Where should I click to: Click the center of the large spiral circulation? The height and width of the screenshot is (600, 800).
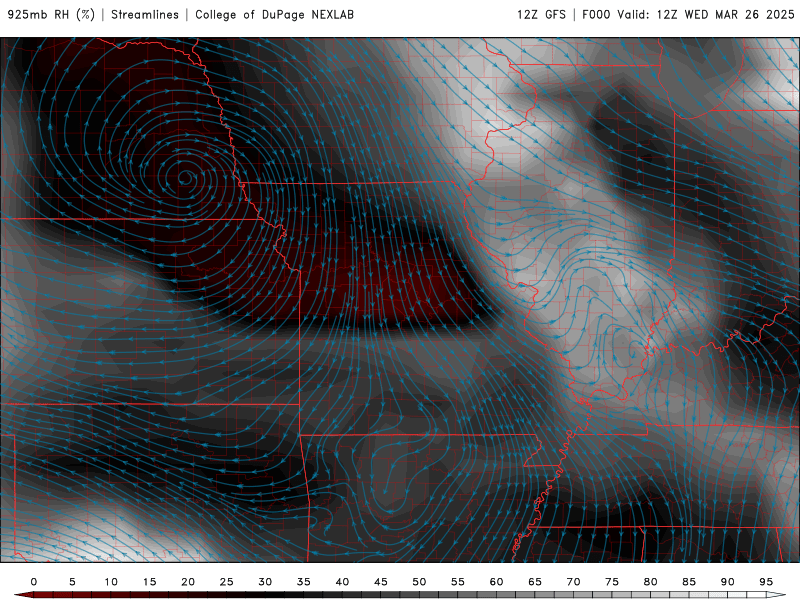[185, 178]
